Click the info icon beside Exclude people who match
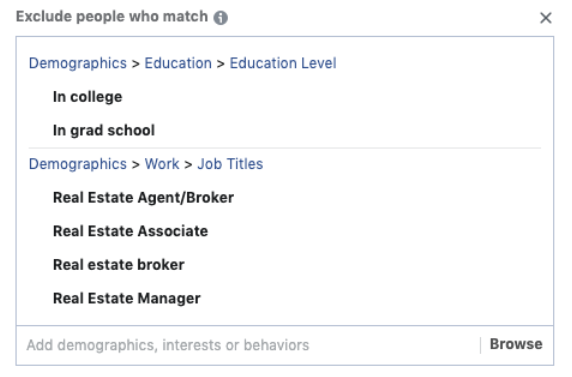Viewport: 572px width, 377px height. pos(221,18)
